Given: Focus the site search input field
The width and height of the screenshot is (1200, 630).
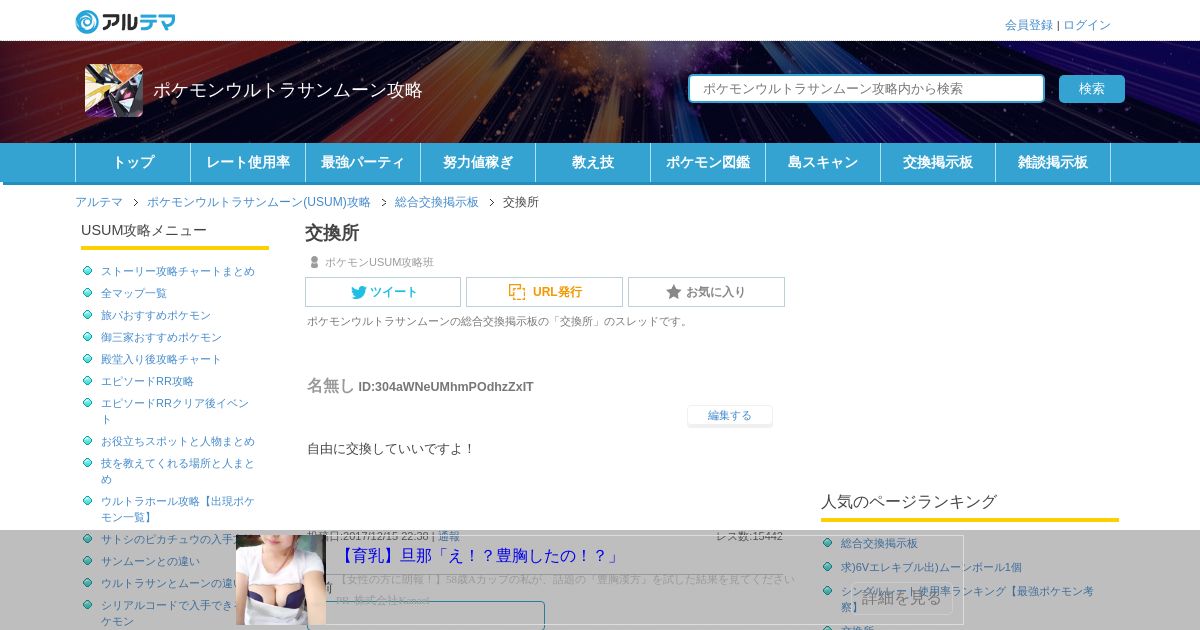Looking at the screenshot, I should [866, 88].
